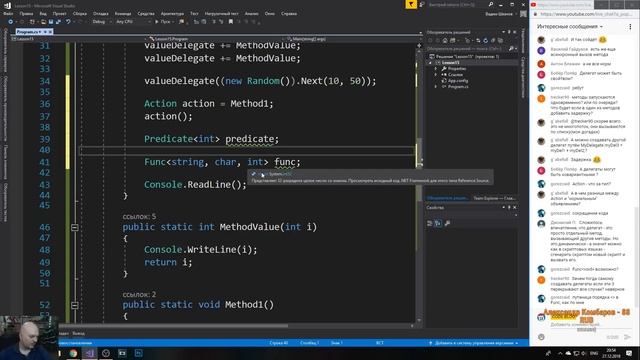This screenshot has width=640, height=360.
Task: Click the bookmark icon in the toolbar
Action: [x=231, y=22]
